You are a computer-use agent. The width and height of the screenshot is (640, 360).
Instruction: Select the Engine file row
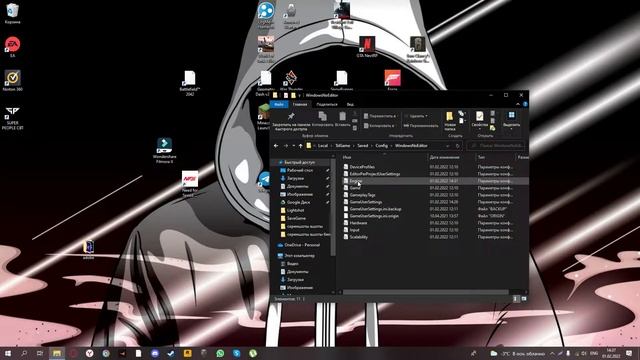[x=435, y=181]
